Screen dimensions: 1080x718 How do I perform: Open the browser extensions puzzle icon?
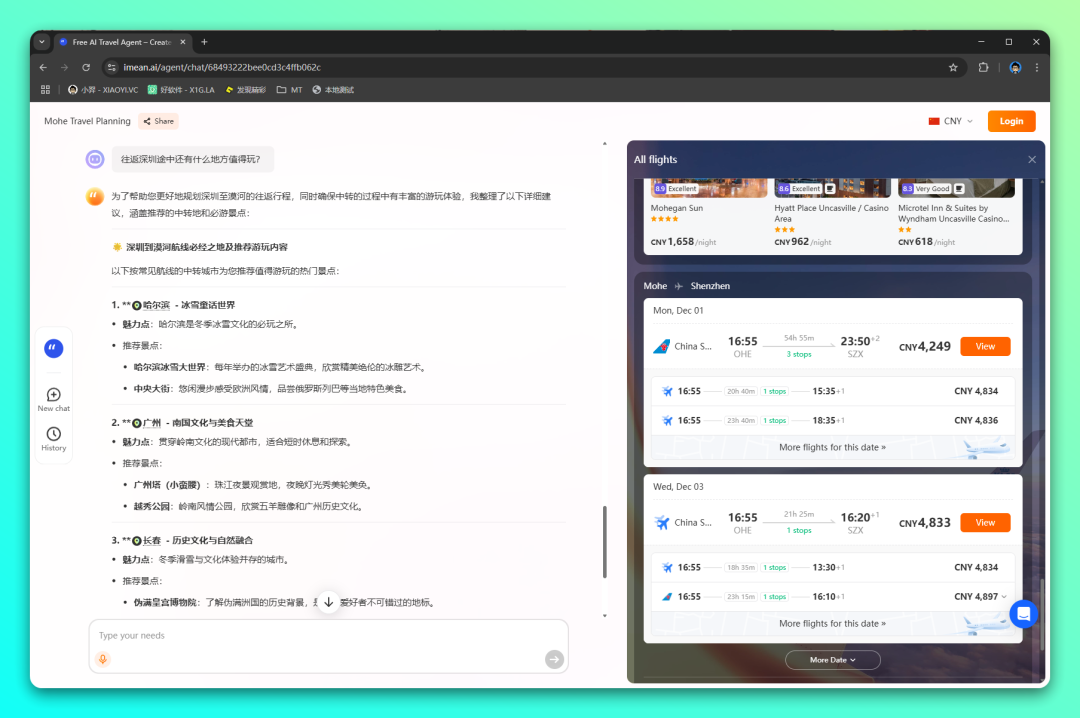click(984, 67)
